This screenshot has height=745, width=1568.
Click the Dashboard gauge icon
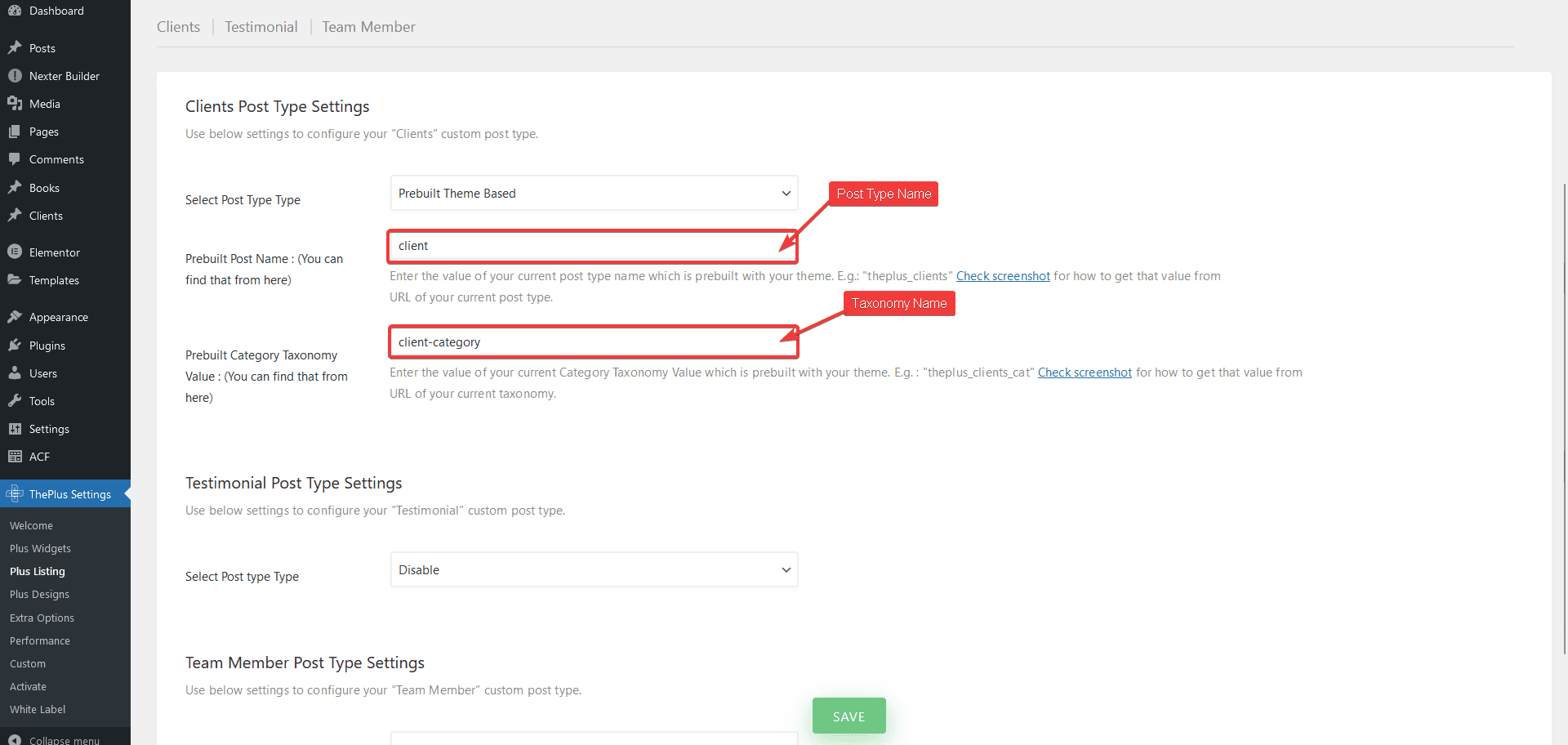[15, 11]
